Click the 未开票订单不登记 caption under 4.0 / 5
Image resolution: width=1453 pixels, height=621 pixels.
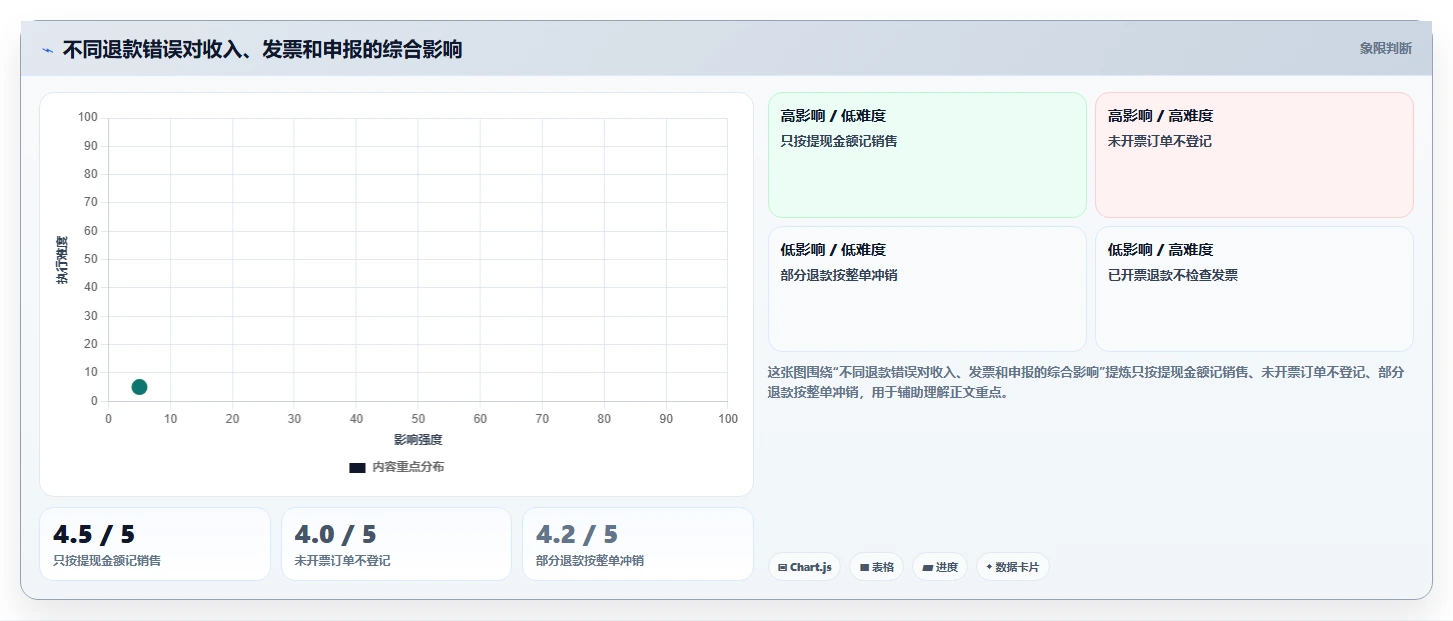click(343, 561)
